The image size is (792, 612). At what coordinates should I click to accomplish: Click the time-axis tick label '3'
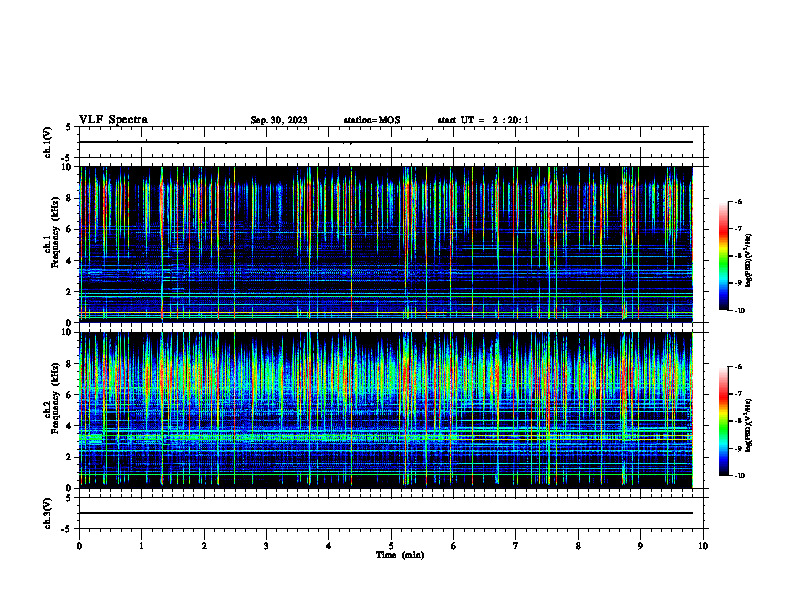tap(266, 546)
